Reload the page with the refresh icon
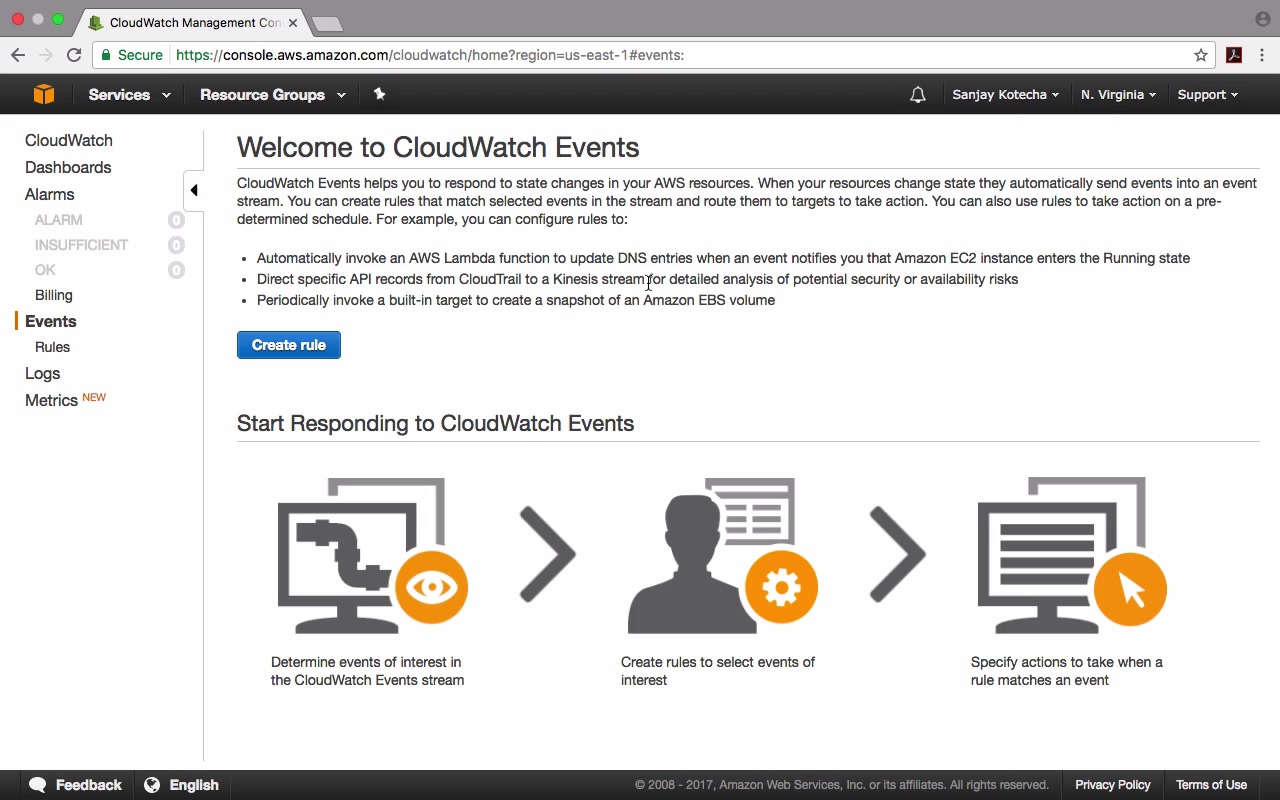 click(x=74, y=55)
